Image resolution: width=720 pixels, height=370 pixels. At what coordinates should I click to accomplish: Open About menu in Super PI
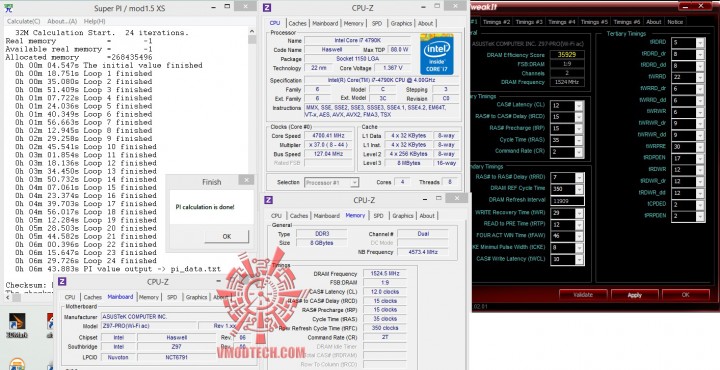[x=62, y=22]
